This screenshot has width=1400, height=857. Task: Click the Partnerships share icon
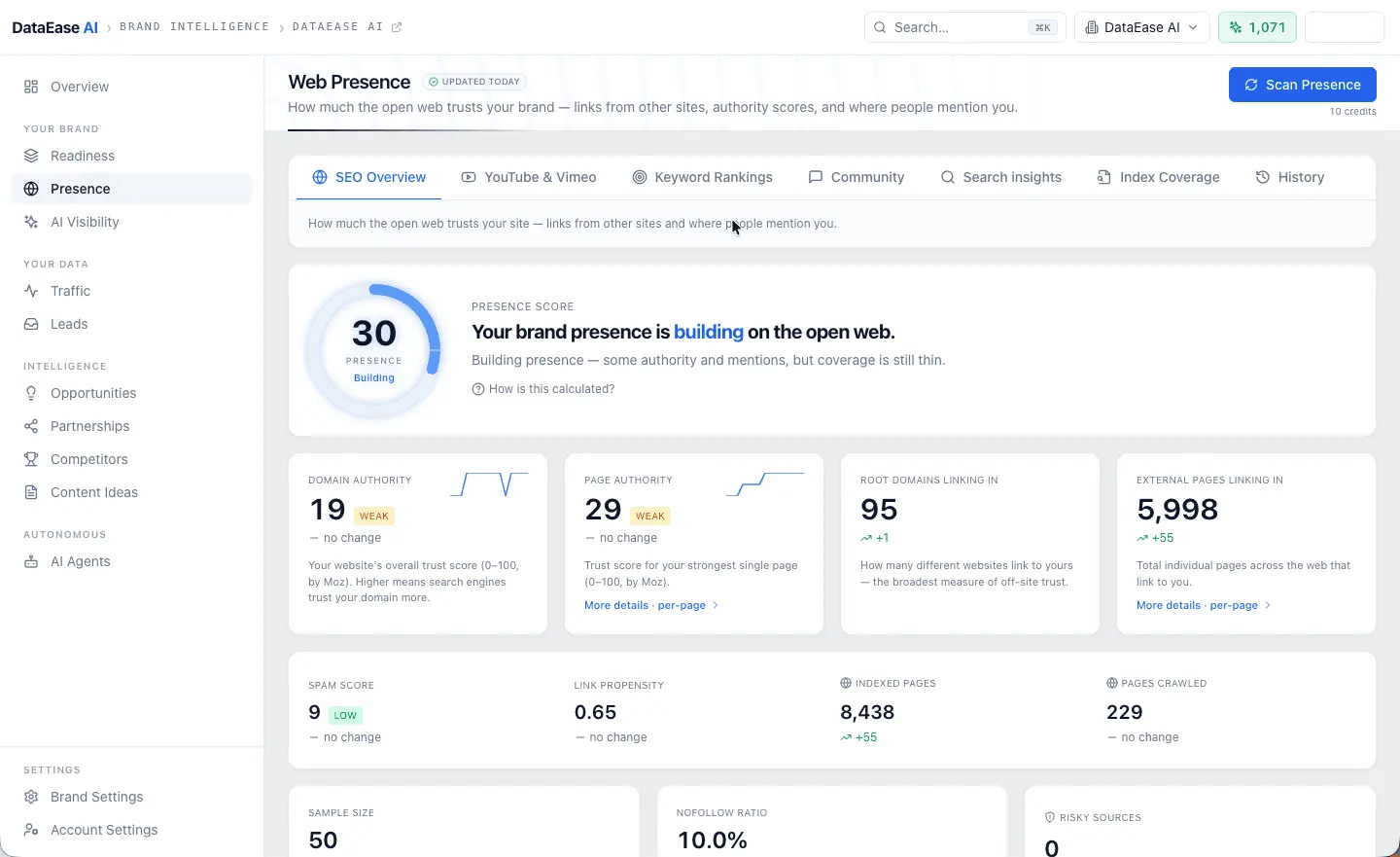(31, 426)
